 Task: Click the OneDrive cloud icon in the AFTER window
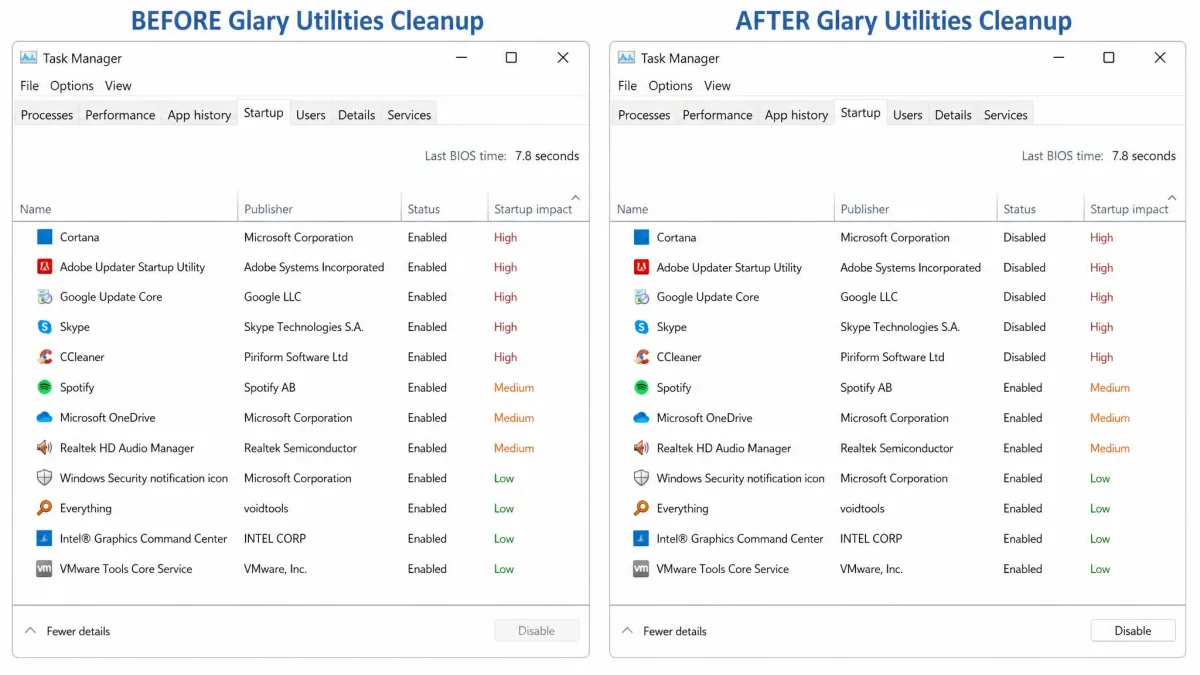tap(641, 418)
